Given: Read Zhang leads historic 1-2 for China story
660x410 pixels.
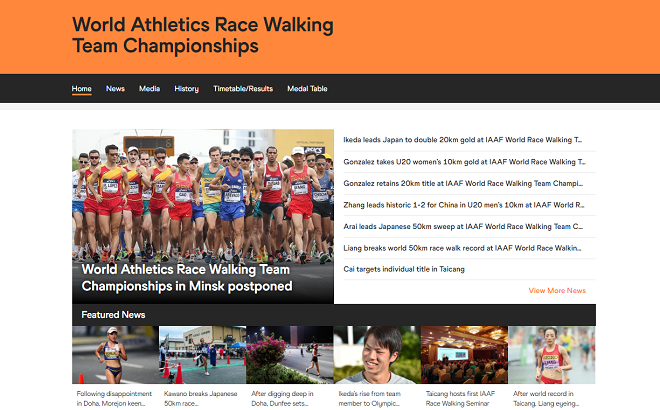Looking at the screenshot, I should (x=463, y=205).
